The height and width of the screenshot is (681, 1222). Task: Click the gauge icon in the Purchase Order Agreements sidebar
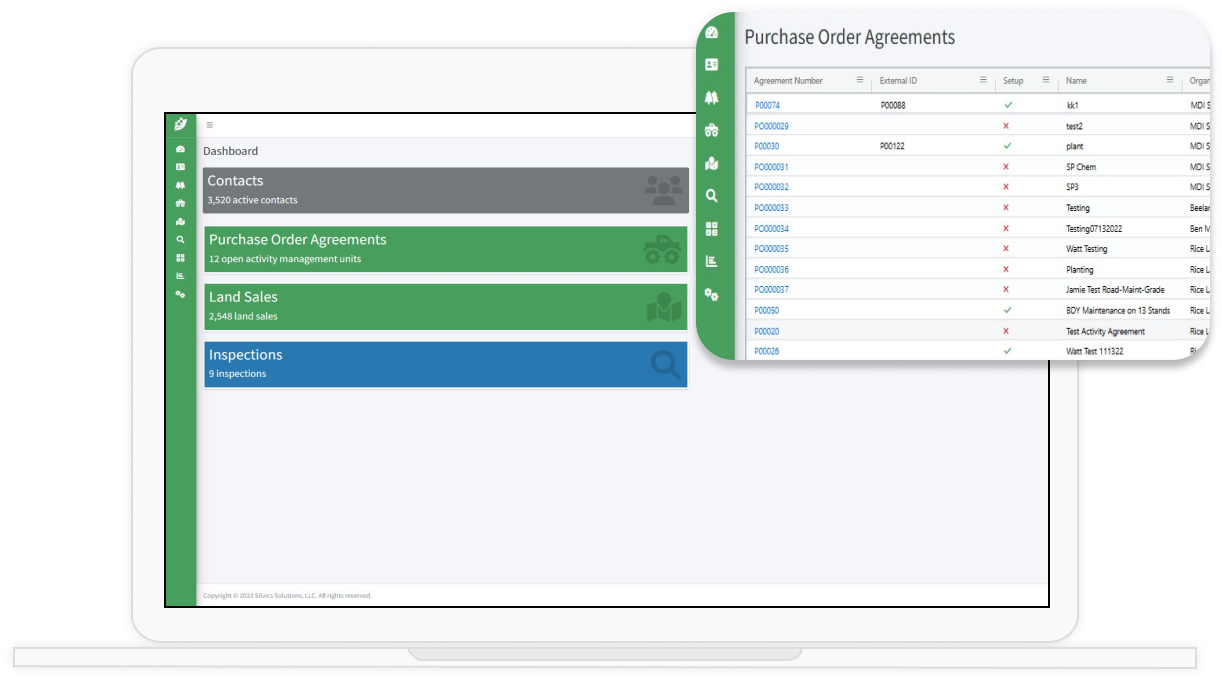pos(711,33)
